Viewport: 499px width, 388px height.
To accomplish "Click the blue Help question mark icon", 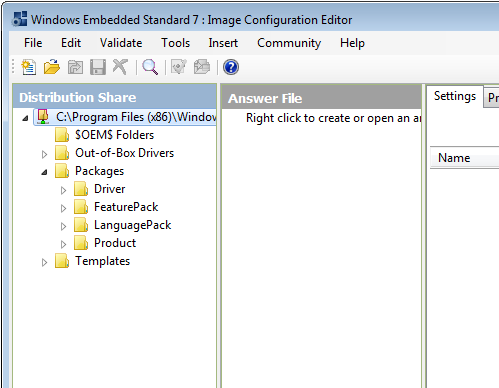I will 231,67.
